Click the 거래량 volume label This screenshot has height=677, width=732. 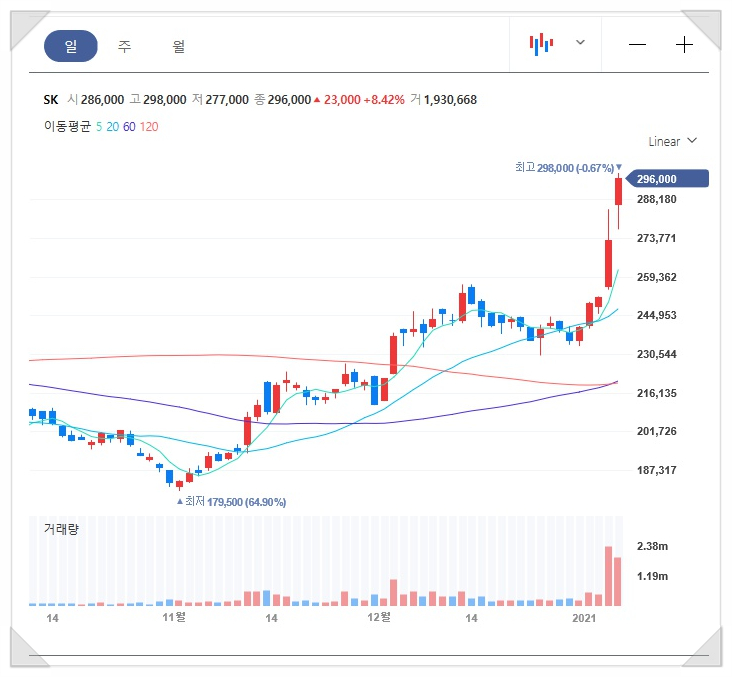tap(61, 529)
